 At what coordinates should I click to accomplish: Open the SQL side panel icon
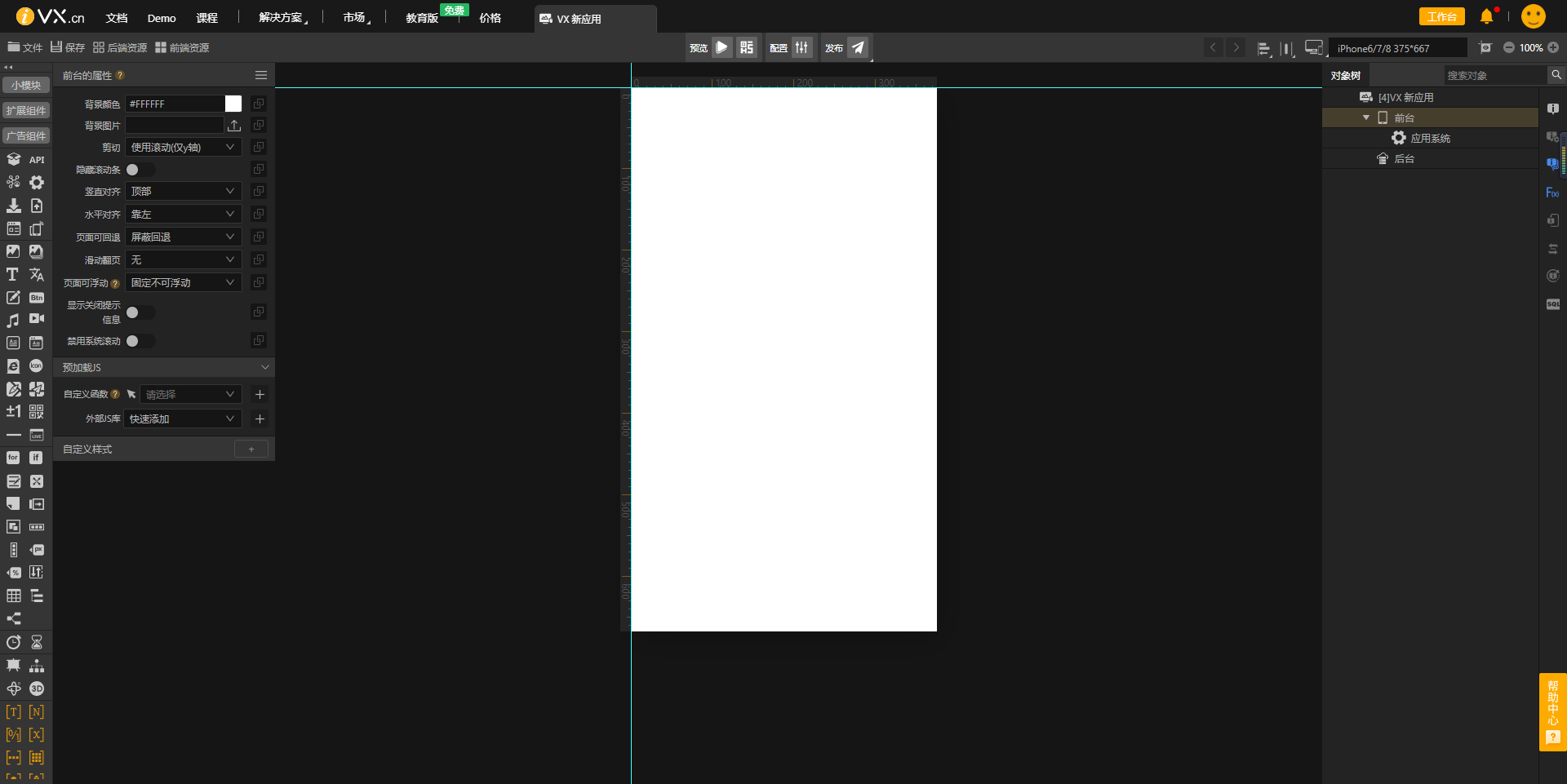click(x=1552, y=303)
